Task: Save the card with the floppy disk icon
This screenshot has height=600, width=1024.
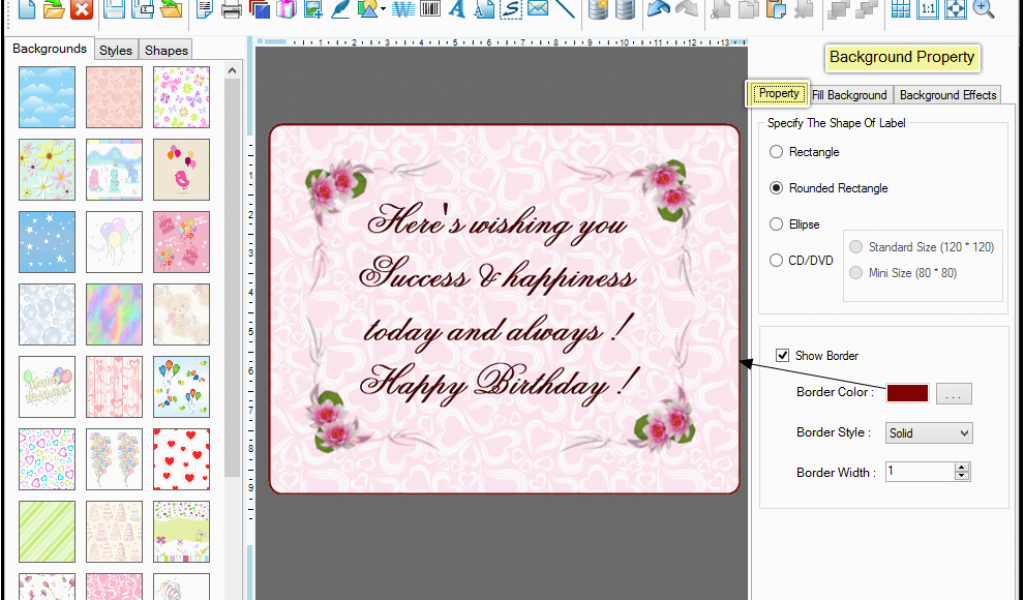Action: [x=114, y=9]
